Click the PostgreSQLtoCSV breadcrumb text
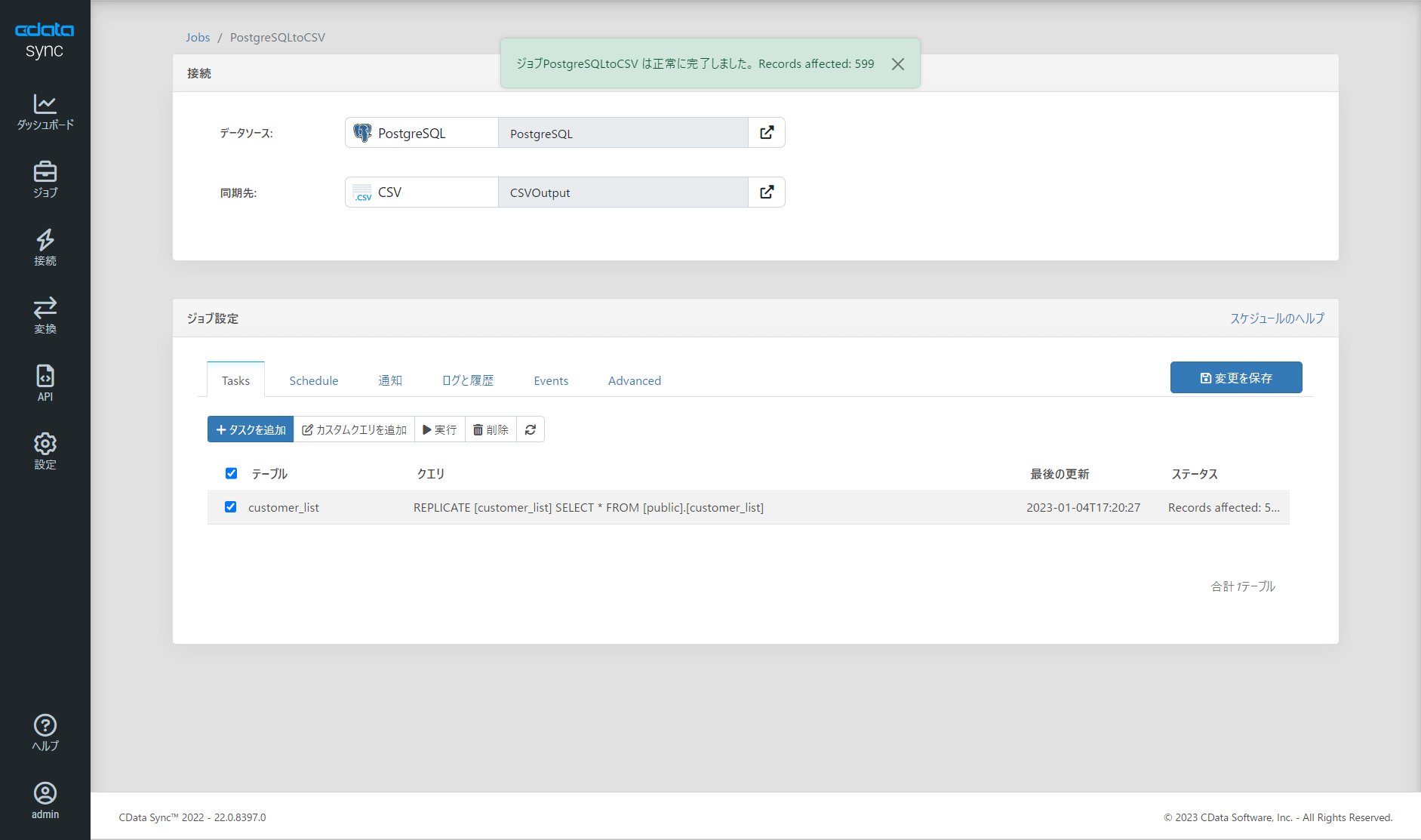 [x=278, y=37]
